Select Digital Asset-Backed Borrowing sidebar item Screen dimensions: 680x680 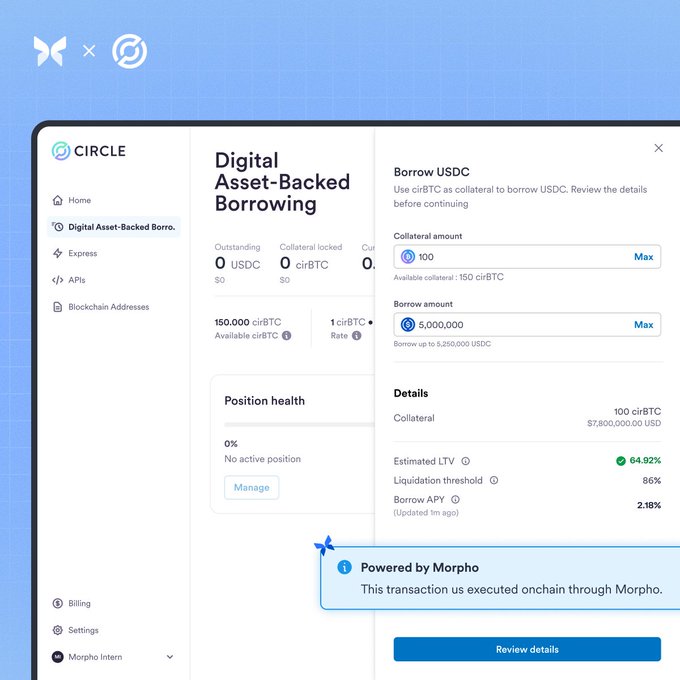(114, 227)
